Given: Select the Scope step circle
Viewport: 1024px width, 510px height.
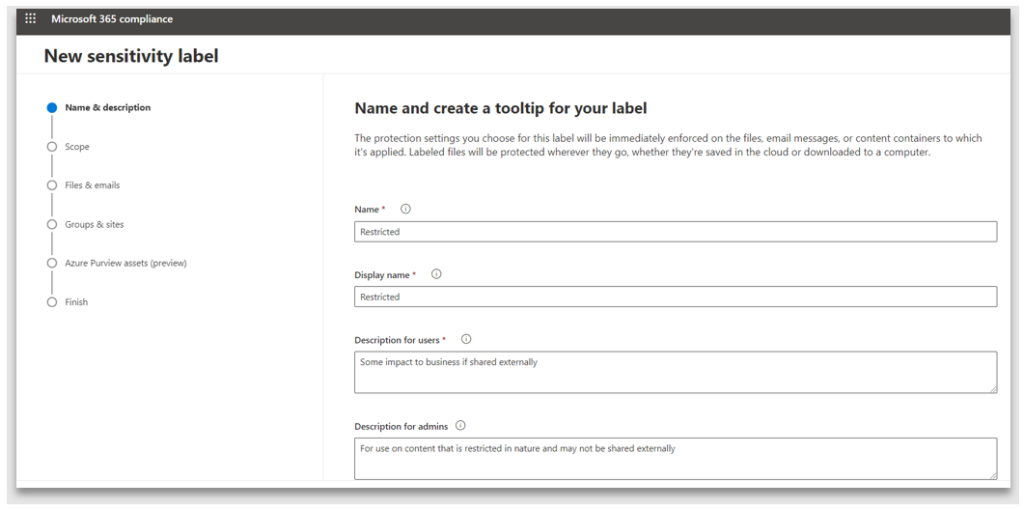Looking at the screenshot, I should (52, 147).
